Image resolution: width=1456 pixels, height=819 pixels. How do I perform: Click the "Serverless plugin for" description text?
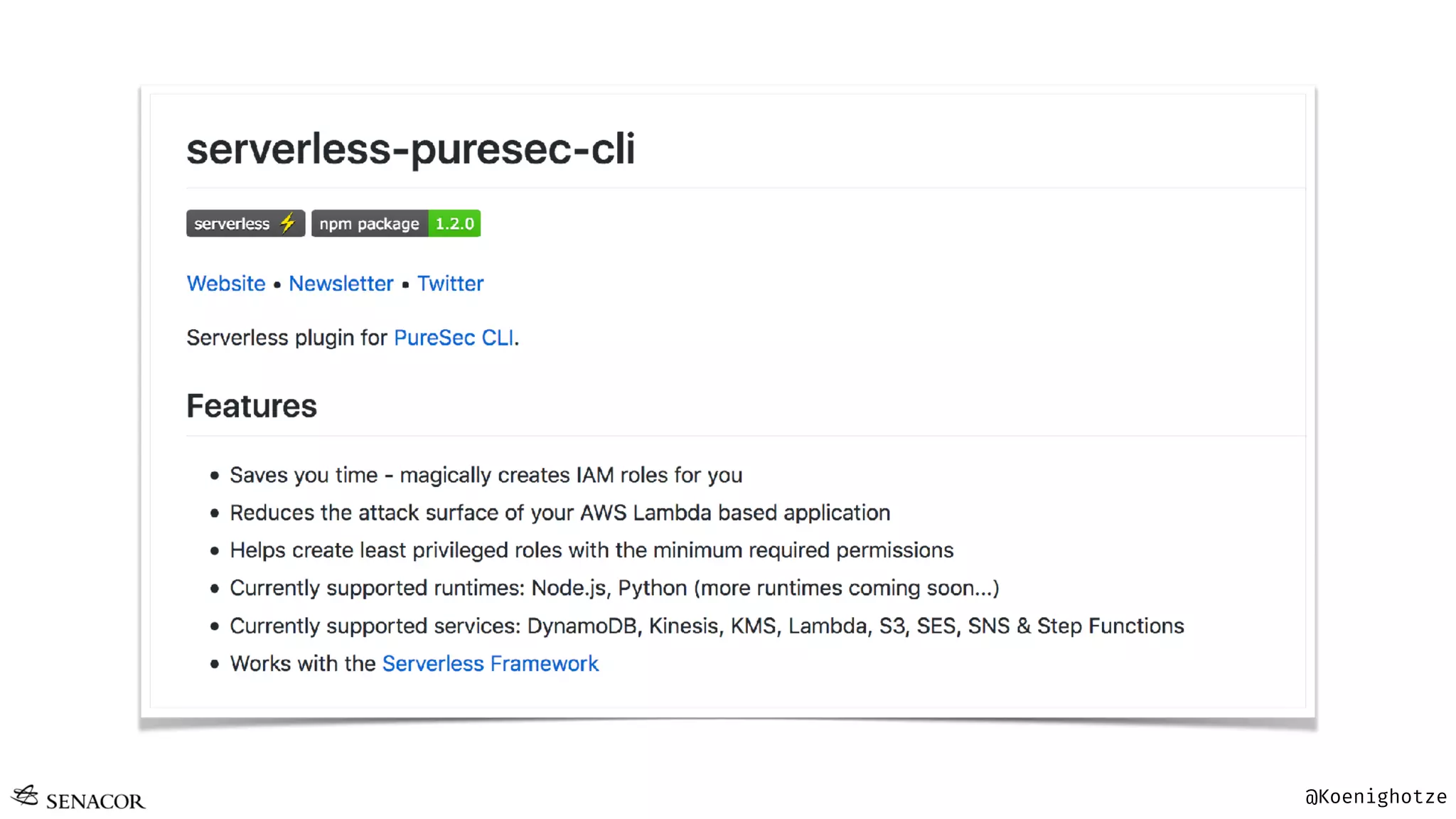(287, 338)
